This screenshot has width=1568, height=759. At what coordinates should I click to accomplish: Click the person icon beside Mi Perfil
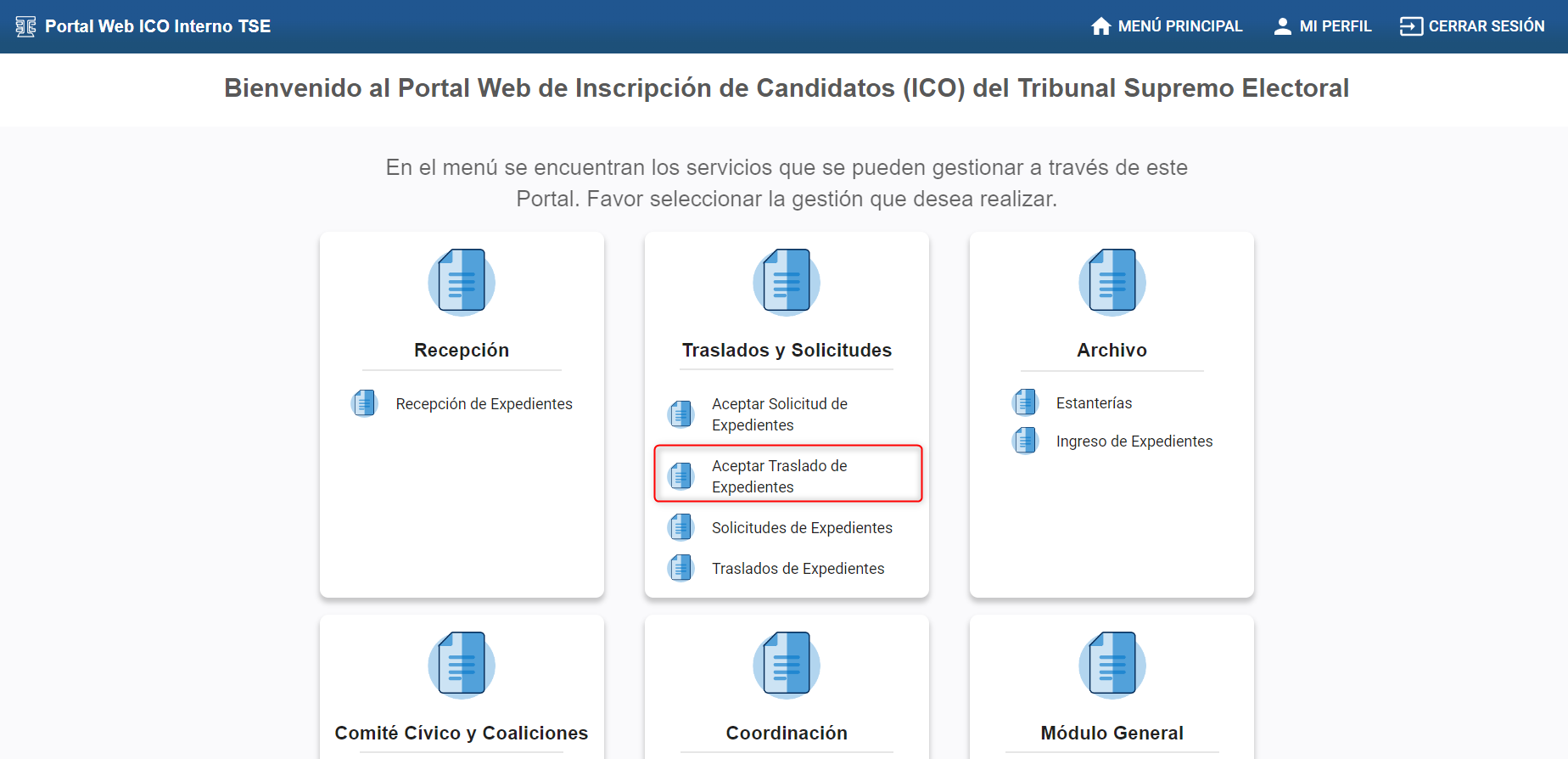pos(1282,26)
